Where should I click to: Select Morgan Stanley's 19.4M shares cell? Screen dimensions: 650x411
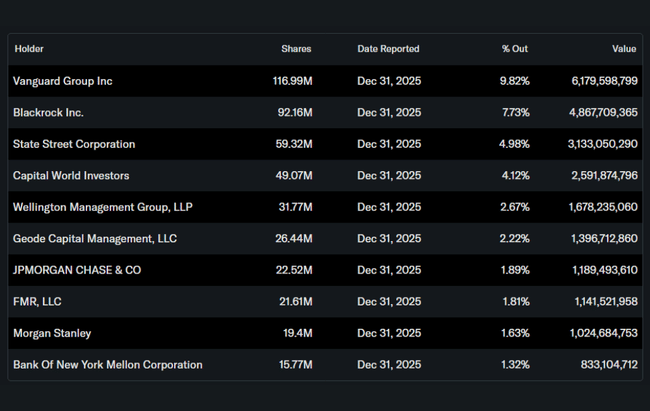[x=297, y=334]
